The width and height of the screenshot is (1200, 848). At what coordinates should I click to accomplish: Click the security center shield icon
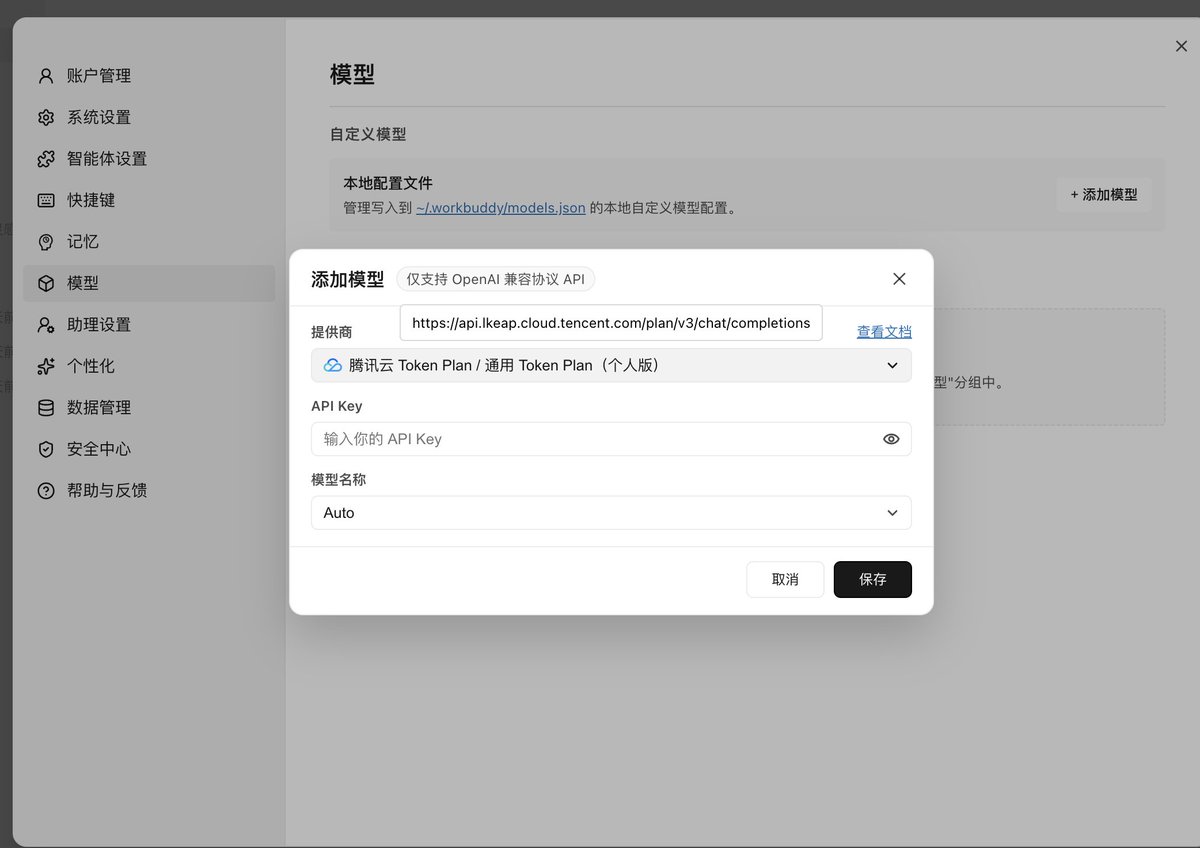pyautogui.click(x=46, y=449)
